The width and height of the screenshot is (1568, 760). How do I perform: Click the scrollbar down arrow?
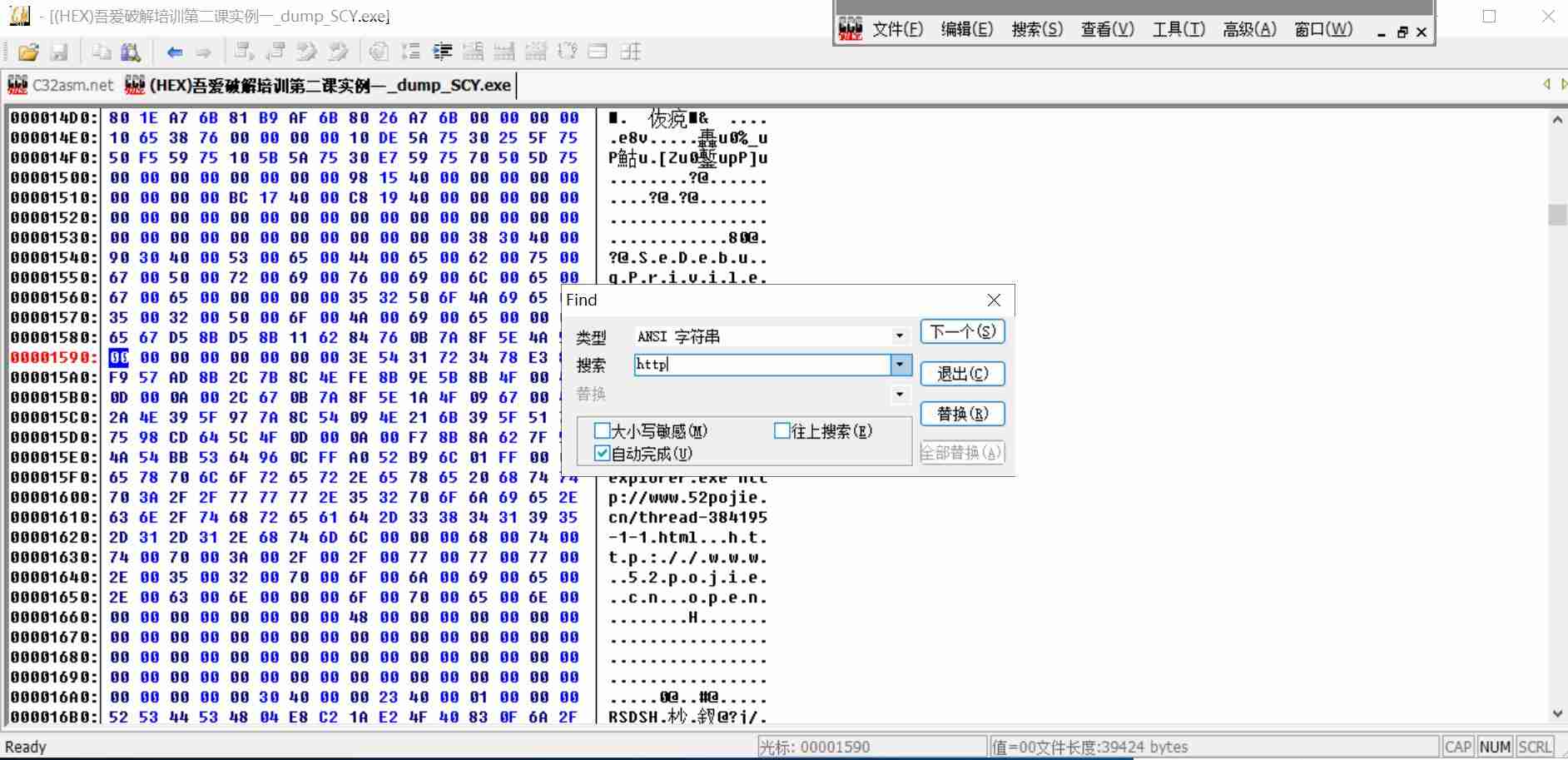1557,714
